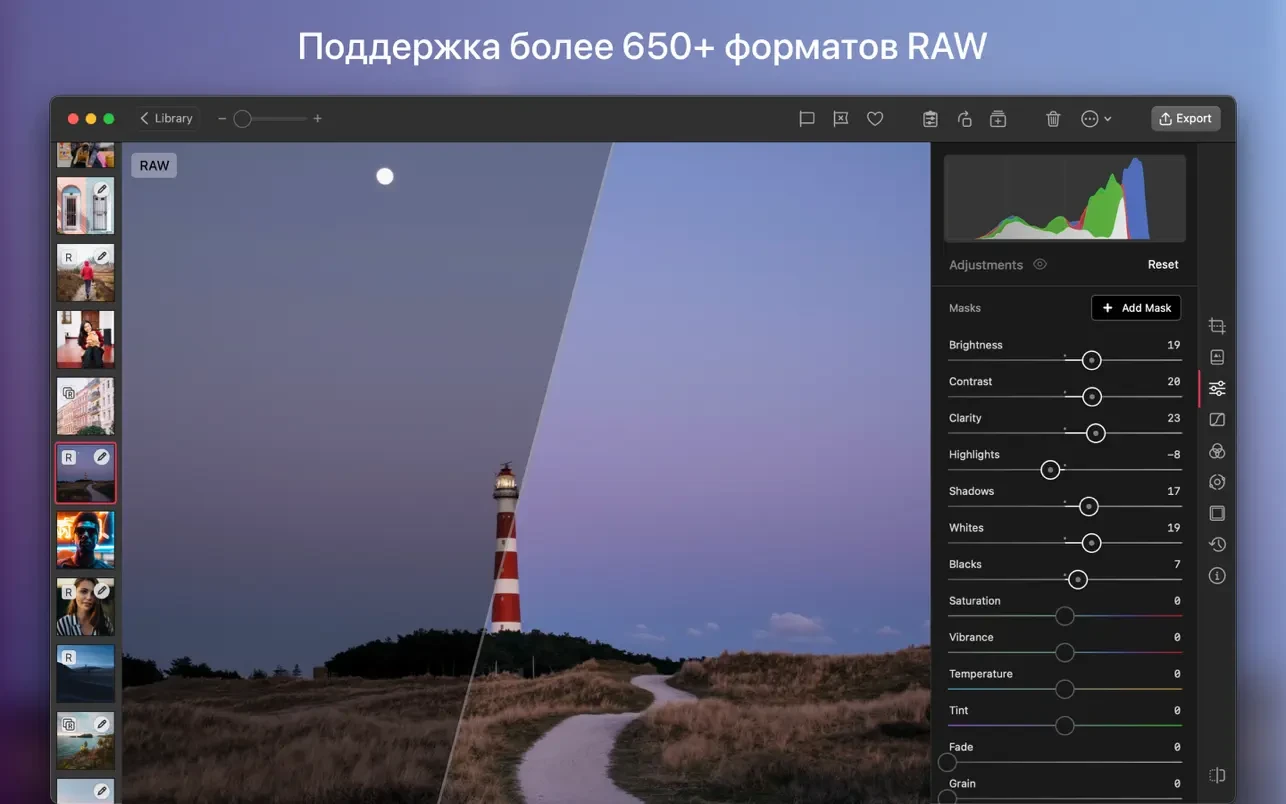Click the RAW badge on the image

click(154, 165)
